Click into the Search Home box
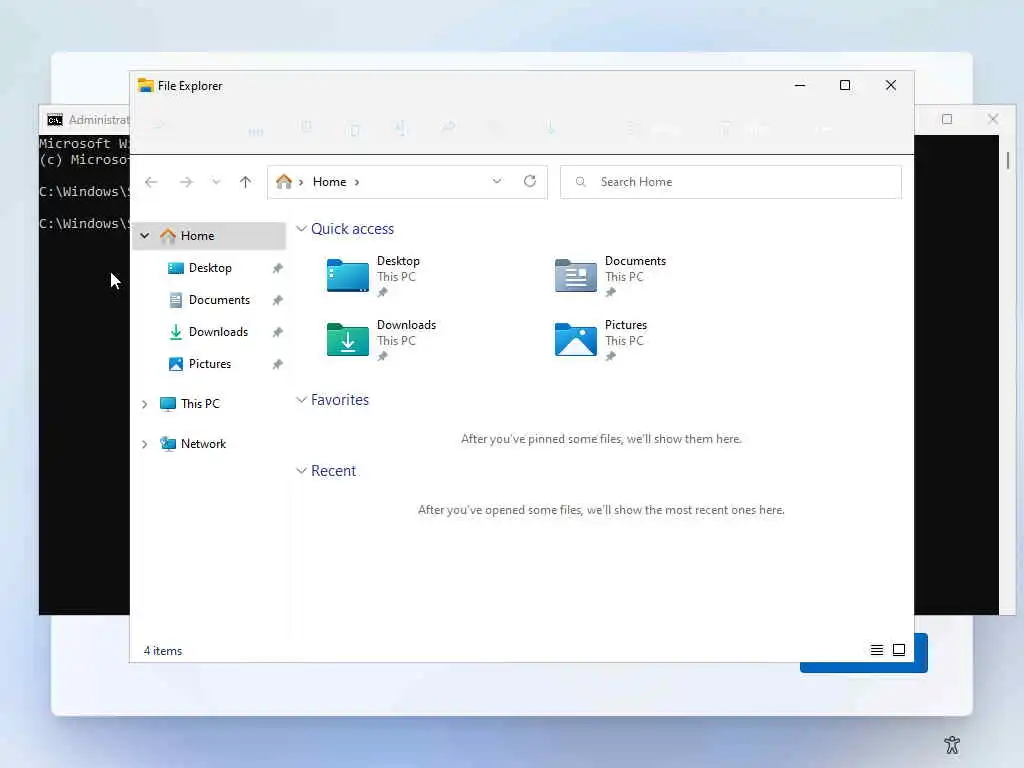The height and width of the screenshot is (768, 1024). (731, 182)
